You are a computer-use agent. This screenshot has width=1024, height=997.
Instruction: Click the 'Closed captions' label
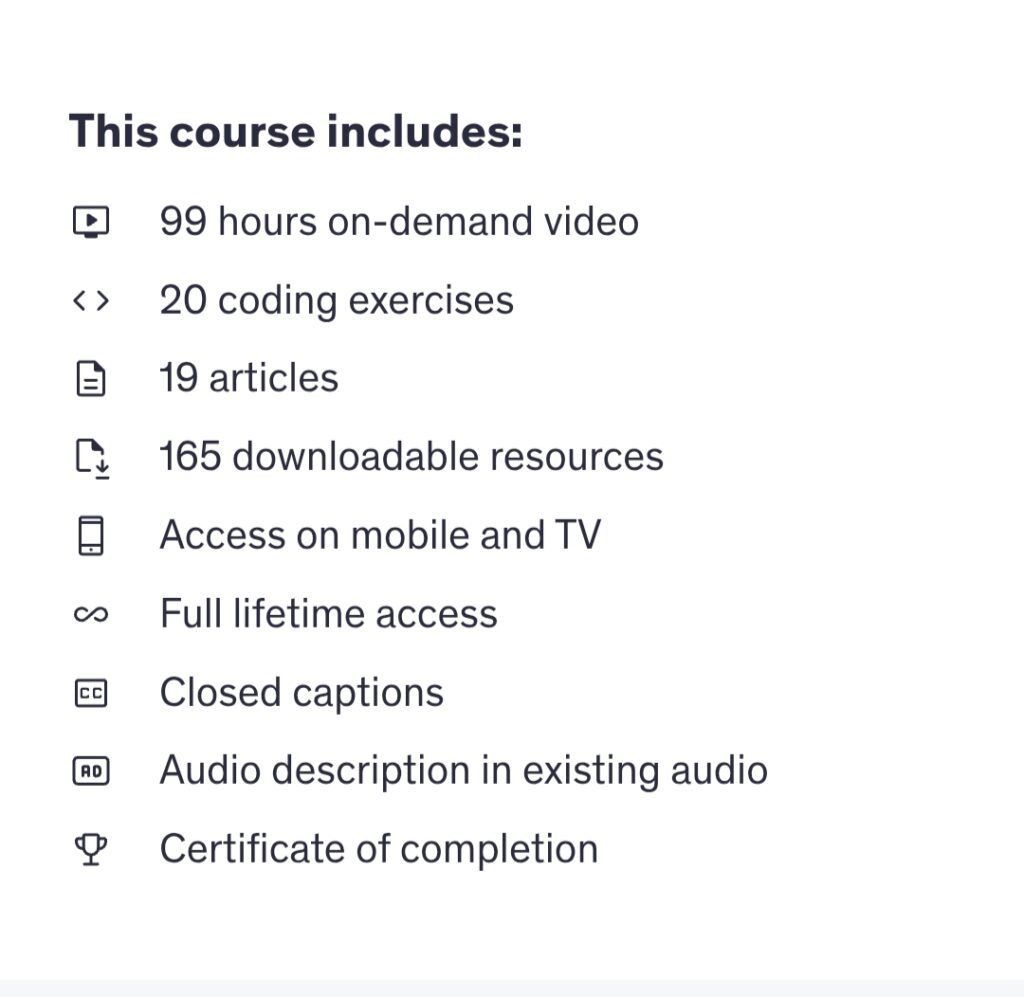click(x=301, y=693)
